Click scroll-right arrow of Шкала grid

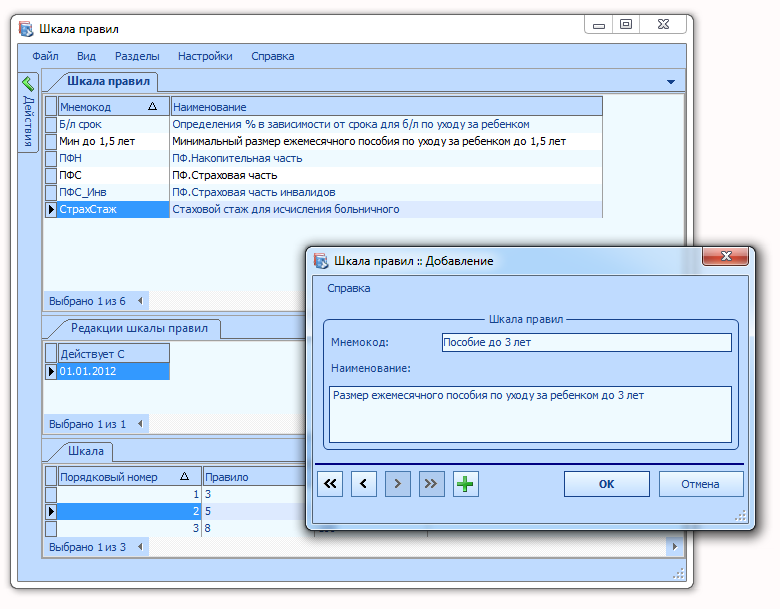pos(675,547)
